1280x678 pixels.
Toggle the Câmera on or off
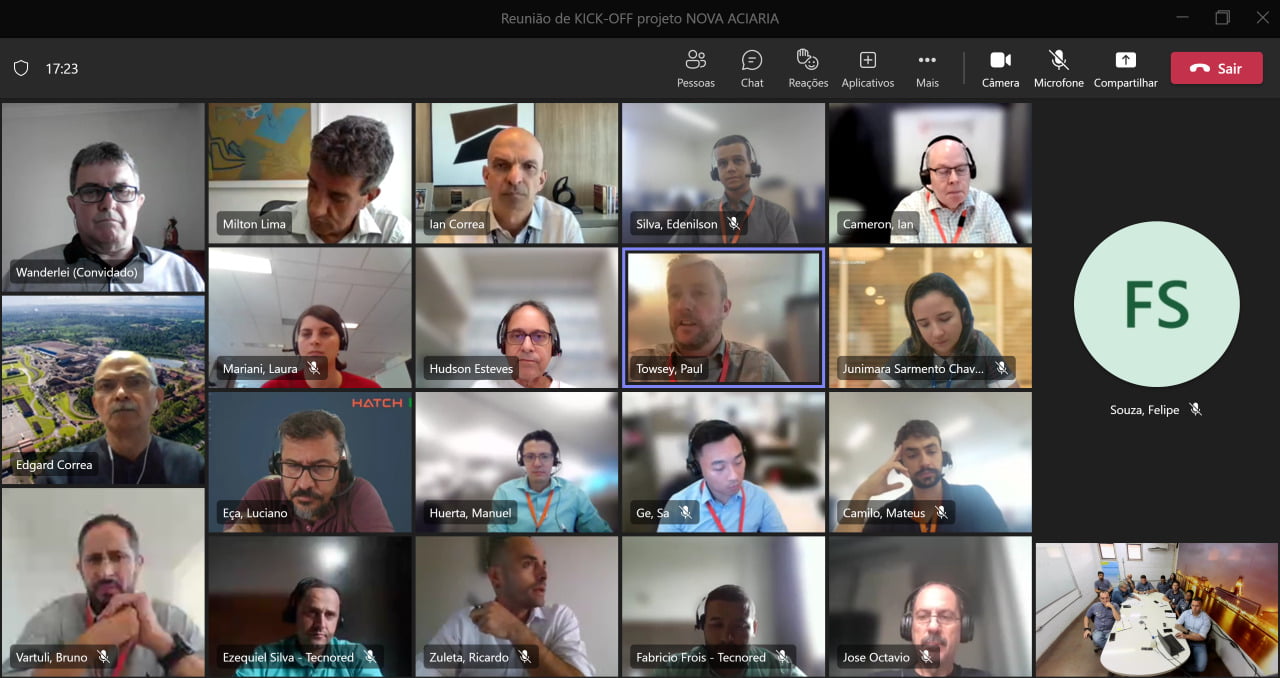click(1000, 69)
